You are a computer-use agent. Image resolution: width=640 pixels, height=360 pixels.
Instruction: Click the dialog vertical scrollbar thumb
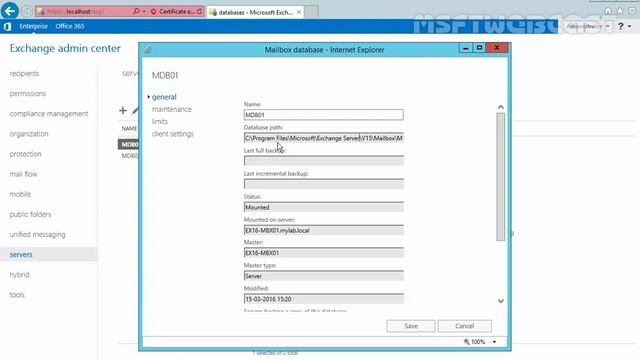pos(501,177)
